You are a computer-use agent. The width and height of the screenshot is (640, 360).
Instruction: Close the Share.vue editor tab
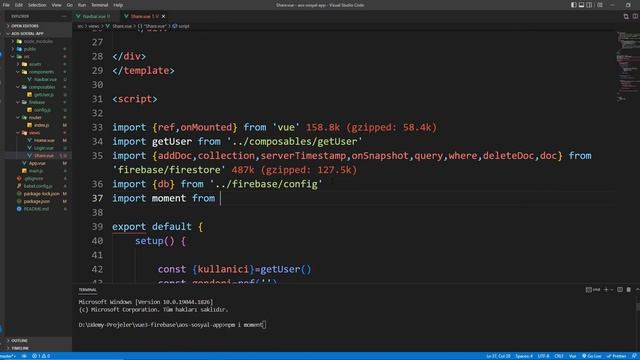pyautogui.click(x=163, y=16)
